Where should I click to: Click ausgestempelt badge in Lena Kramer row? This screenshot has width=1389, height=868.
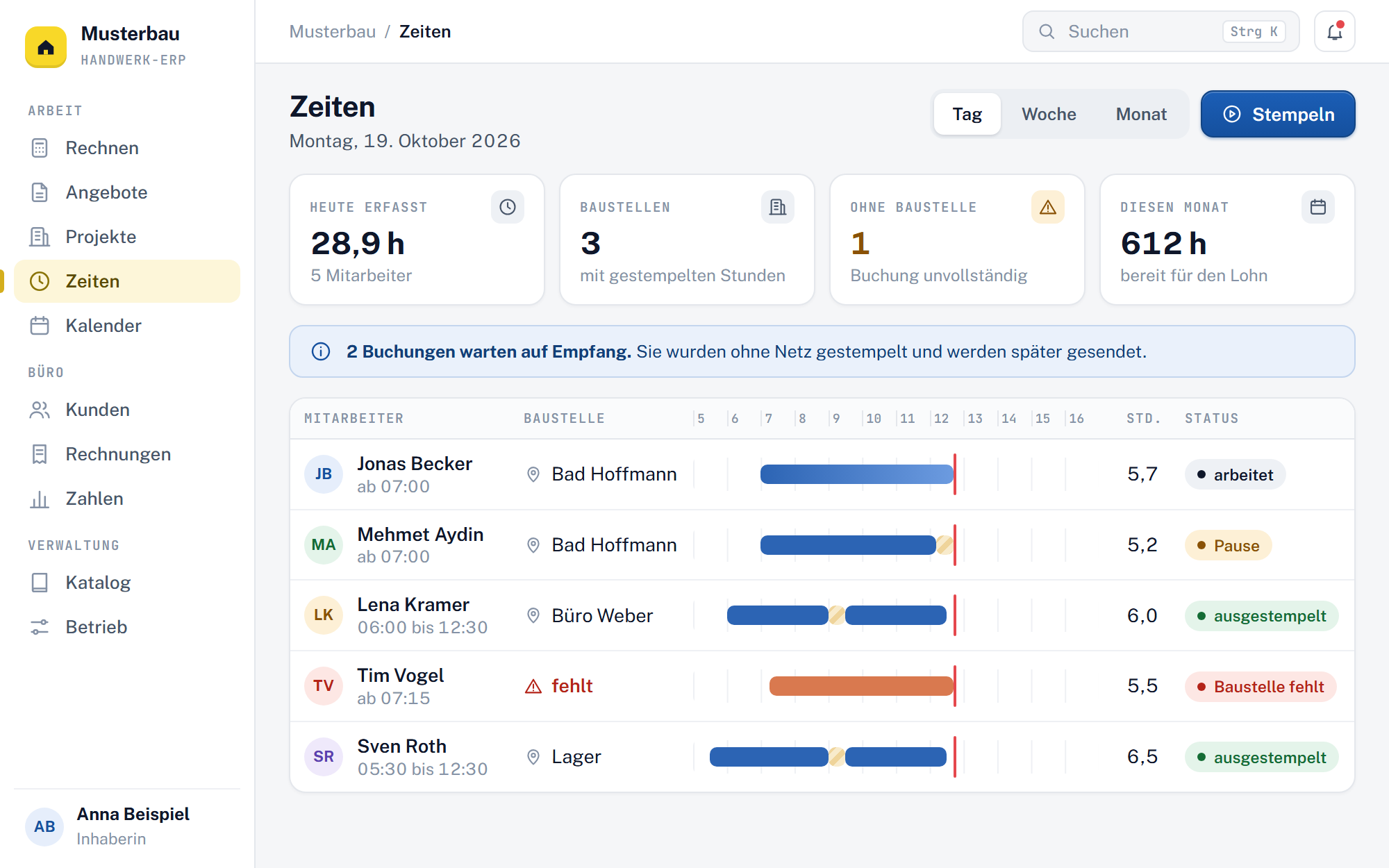click(1261, 616)
